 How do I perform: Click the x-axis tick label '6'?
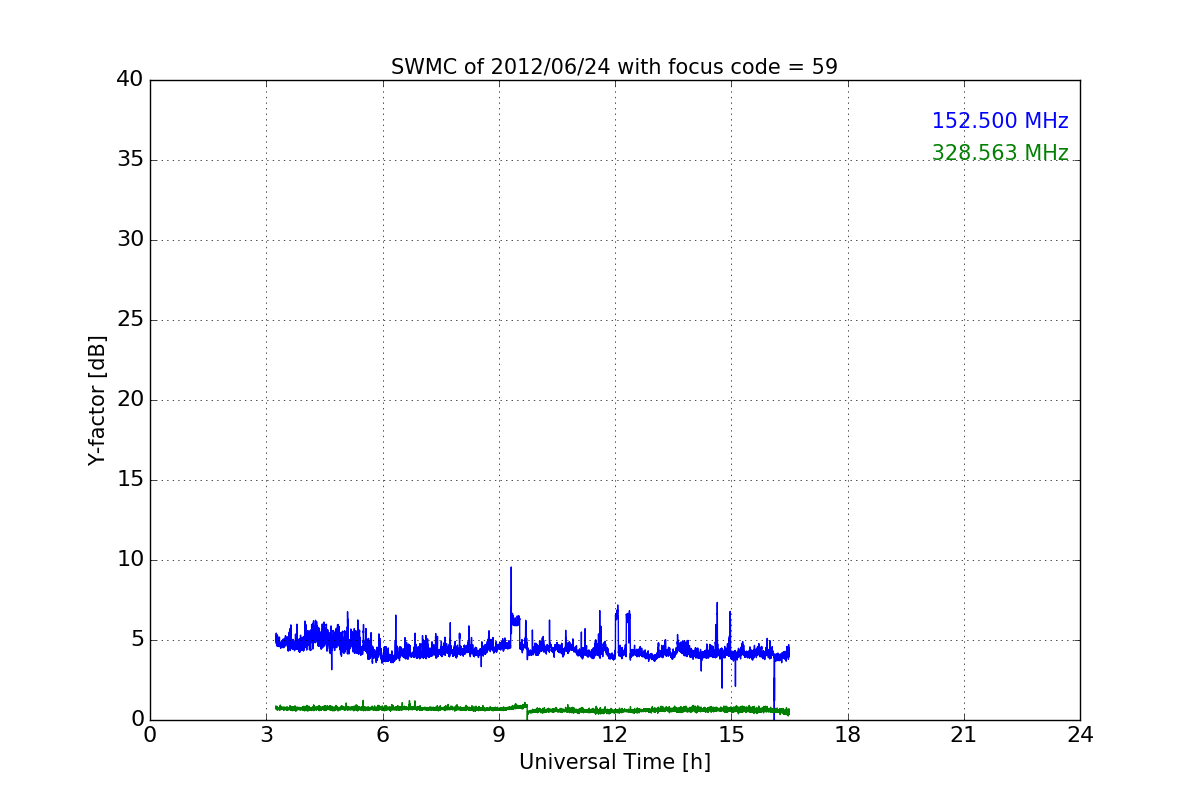(382, 735)
